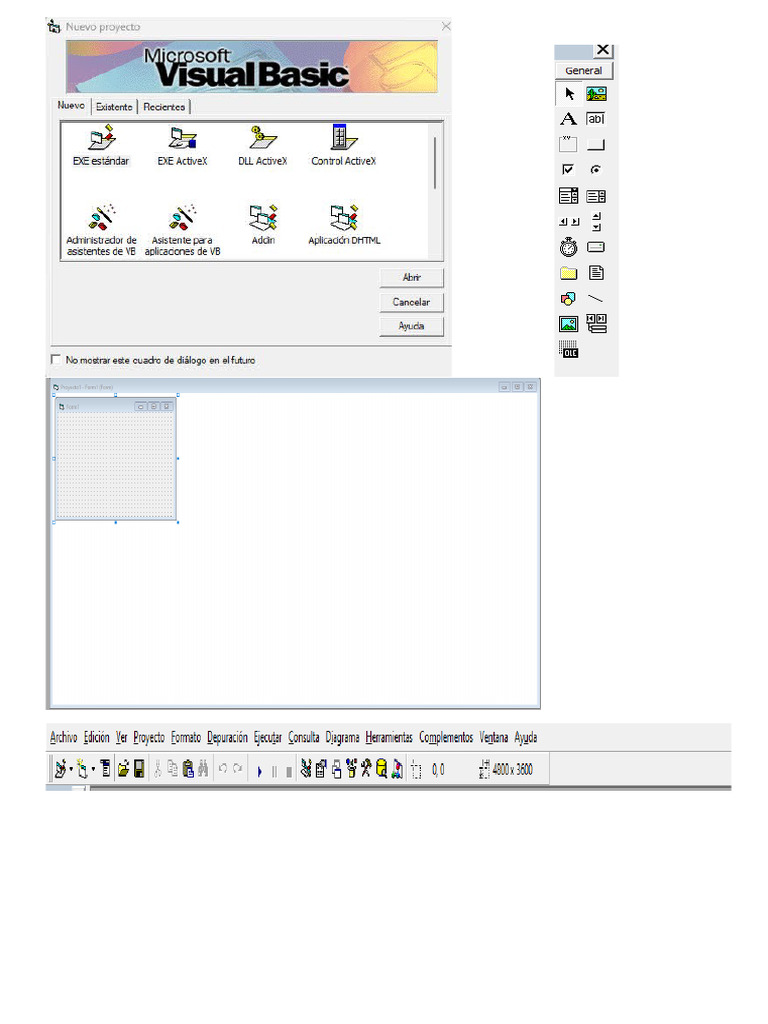Select the TextBox control (abl icon)
768x1024 pixels.
pyautogui.click(x=596, y=119)
